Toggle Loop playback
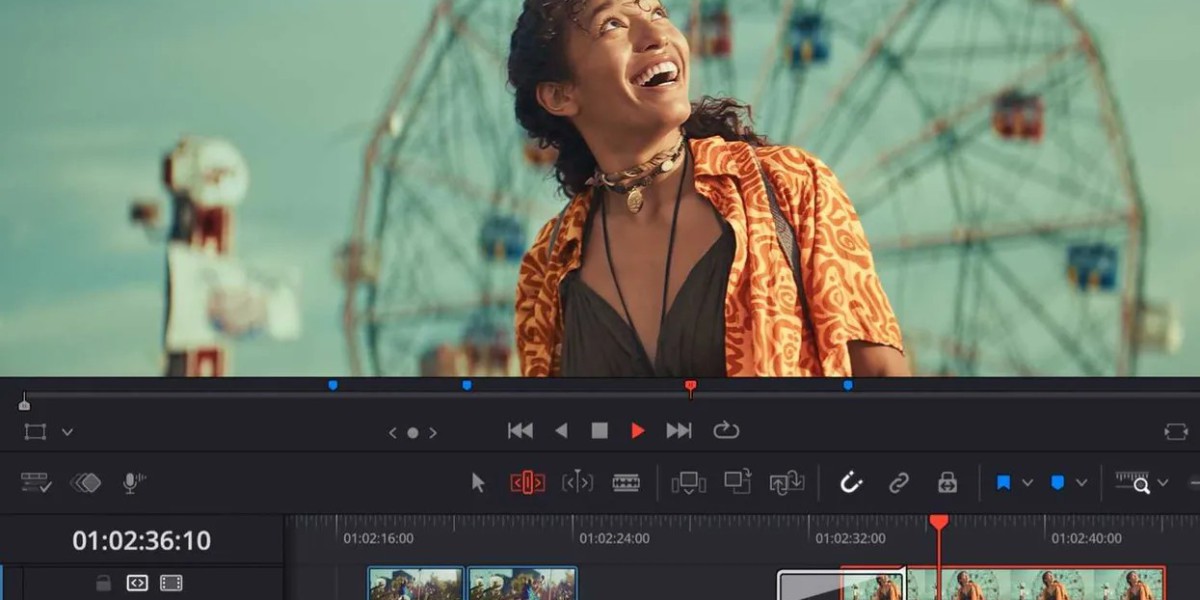The image size is (1200, 600). (726, 431)
